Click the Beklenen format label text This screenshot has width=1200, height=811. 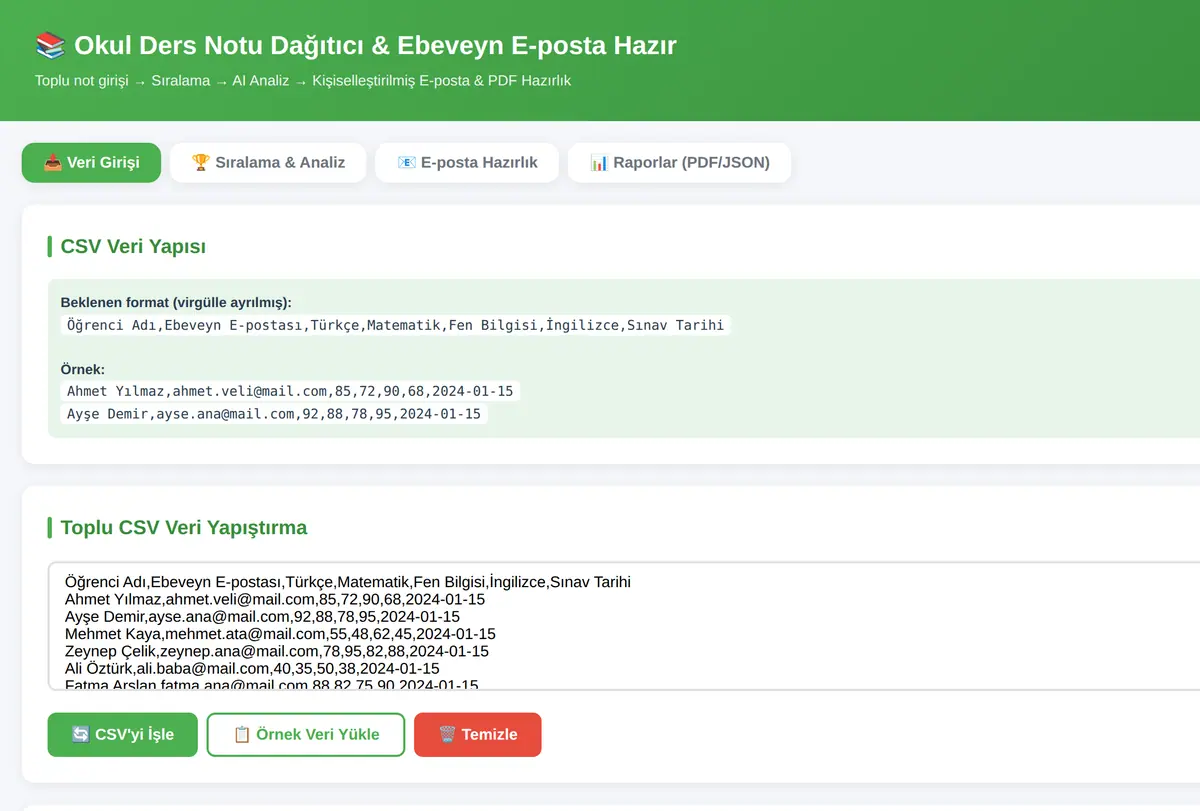coord(176,302)
